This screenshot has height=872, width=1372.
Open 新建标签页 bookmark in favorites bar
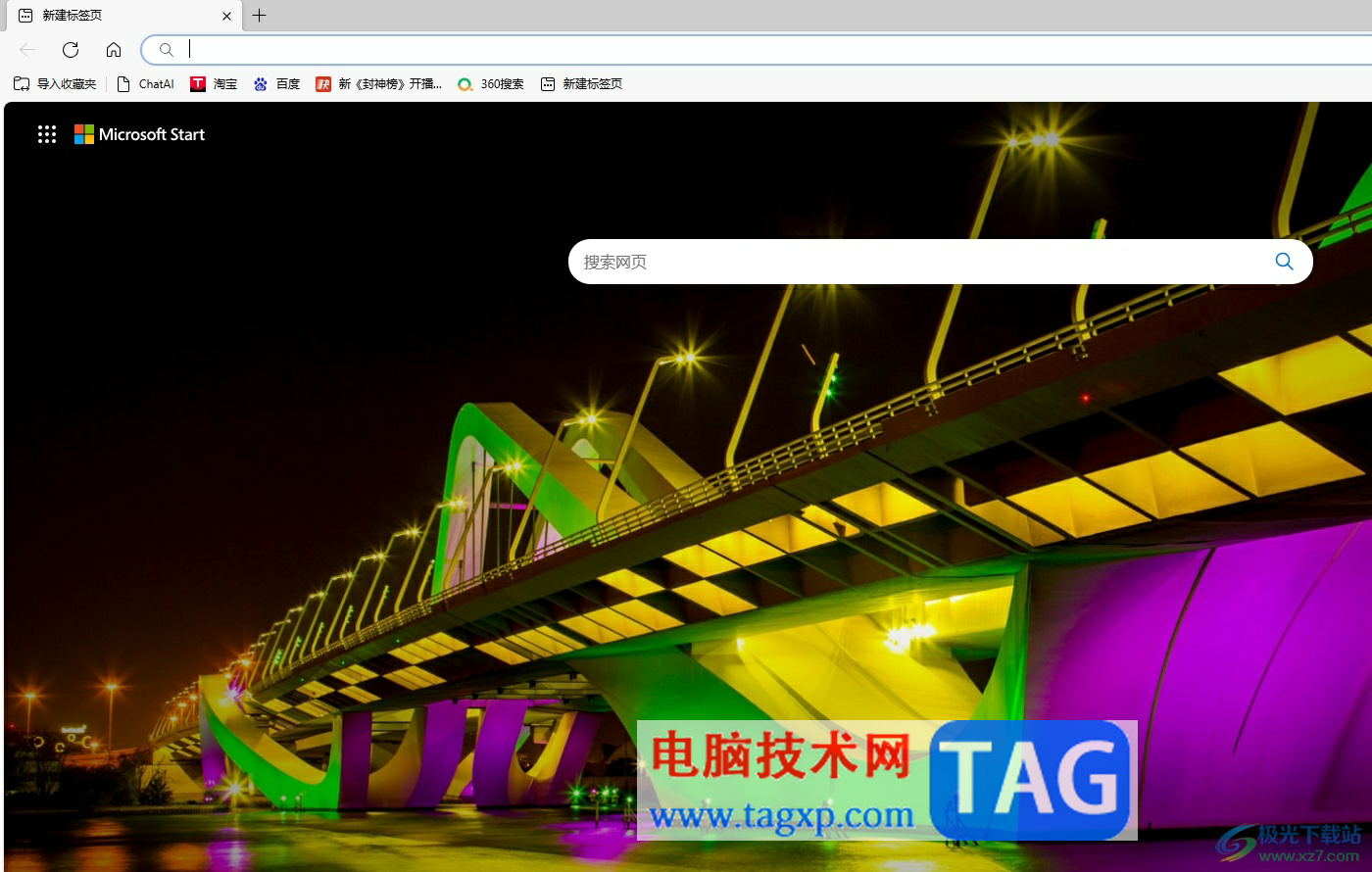pyautogui.click(x=581, y=84)
